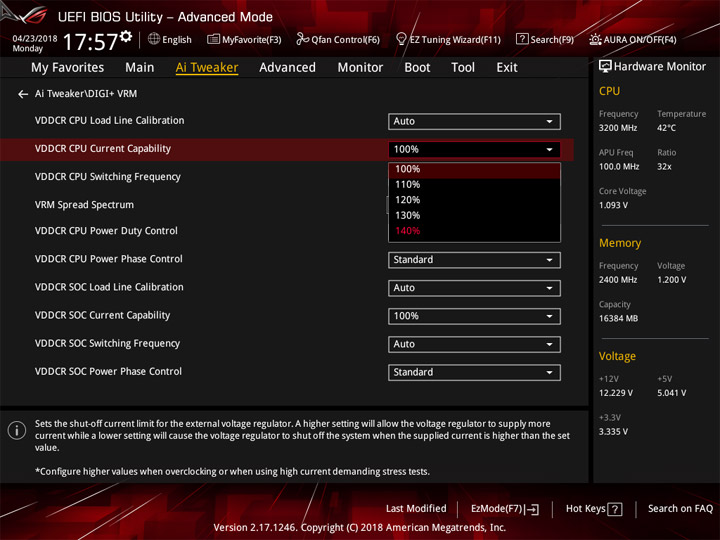Click the settings gear icon next to clock
This screenshot has width=720, height=540.
[126, 37]
